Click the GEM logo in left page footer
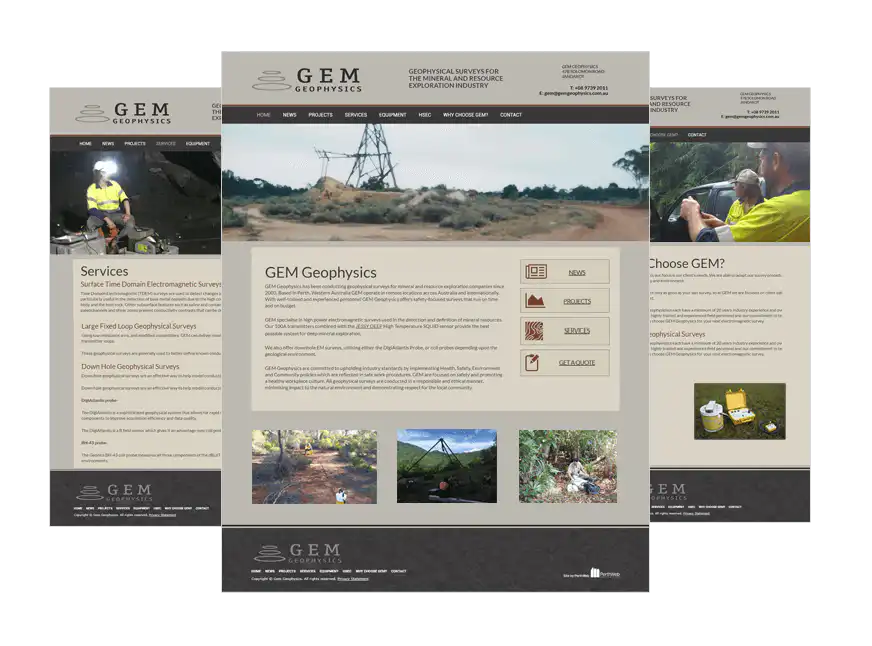 [113, 493]
